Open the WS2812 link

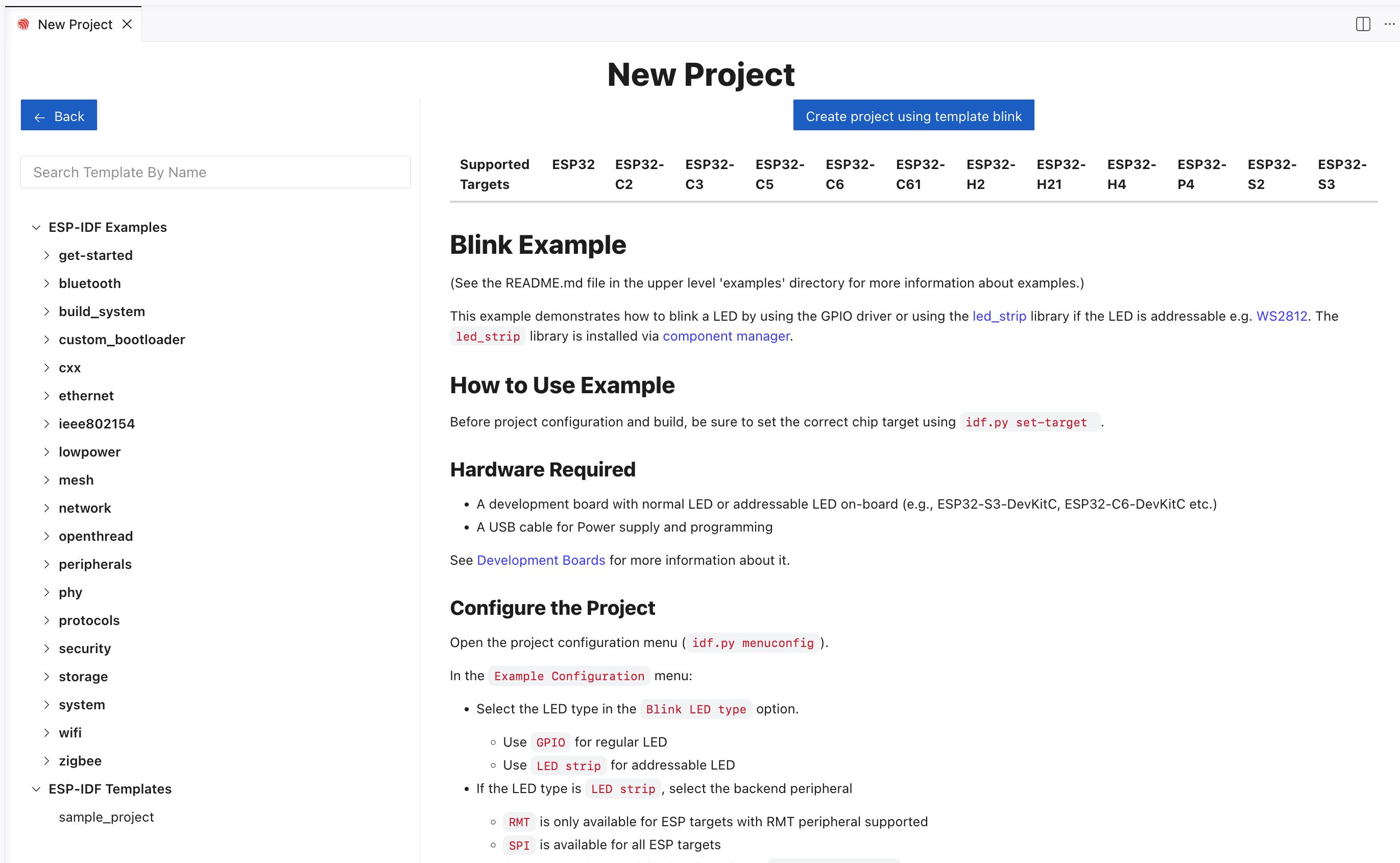click(1282, 316)
